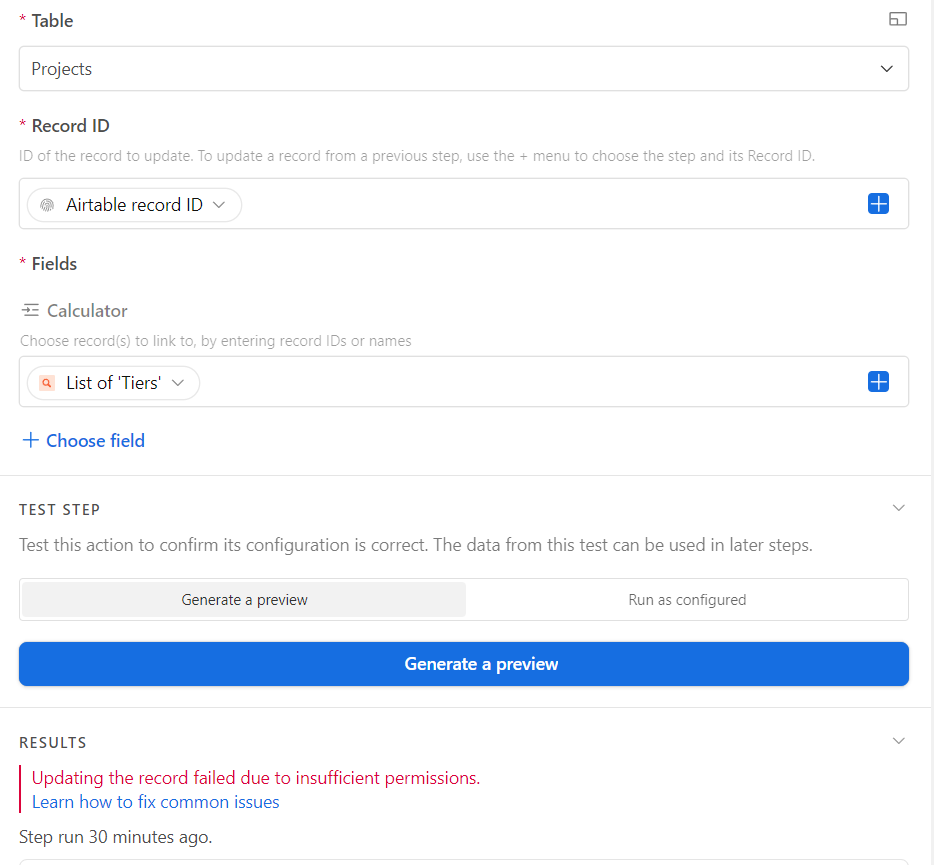
Task: Click the TEST STEP heading
Action: pyautogui.click(x=60, y=509)
